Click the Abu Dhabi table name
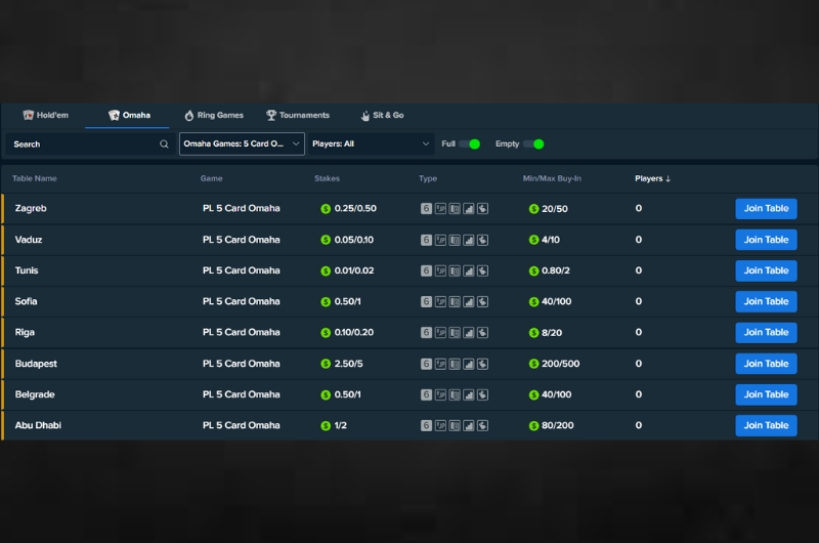819x543 pixels. coord(38,425)
